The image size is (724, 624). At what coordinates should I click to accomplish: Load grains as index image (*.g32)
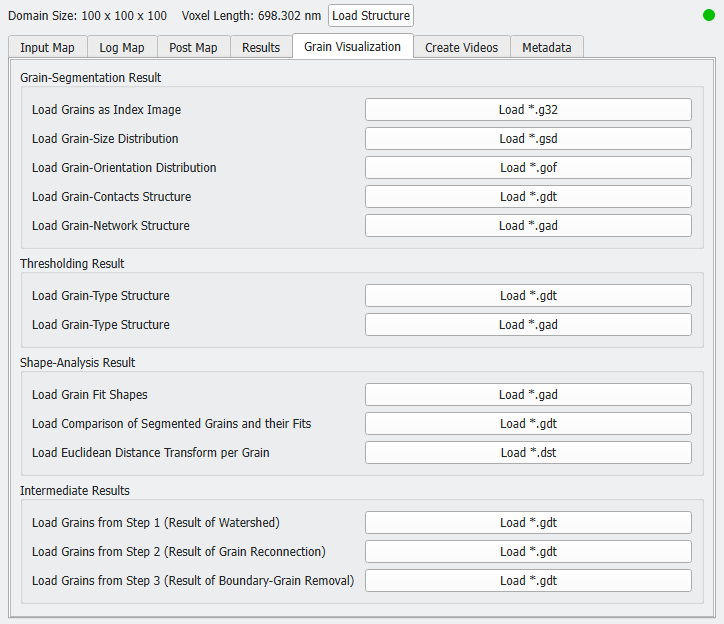[x=528, y=109]
